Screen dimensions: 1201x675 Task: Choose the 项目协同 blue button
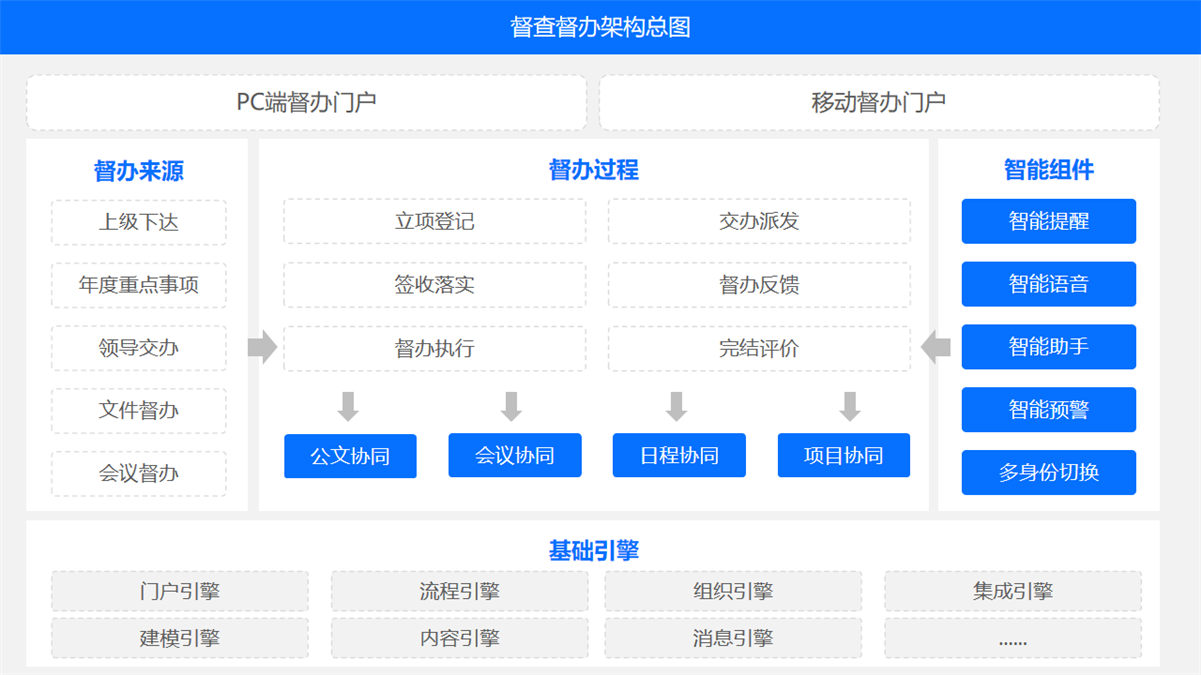coord(843,456)
